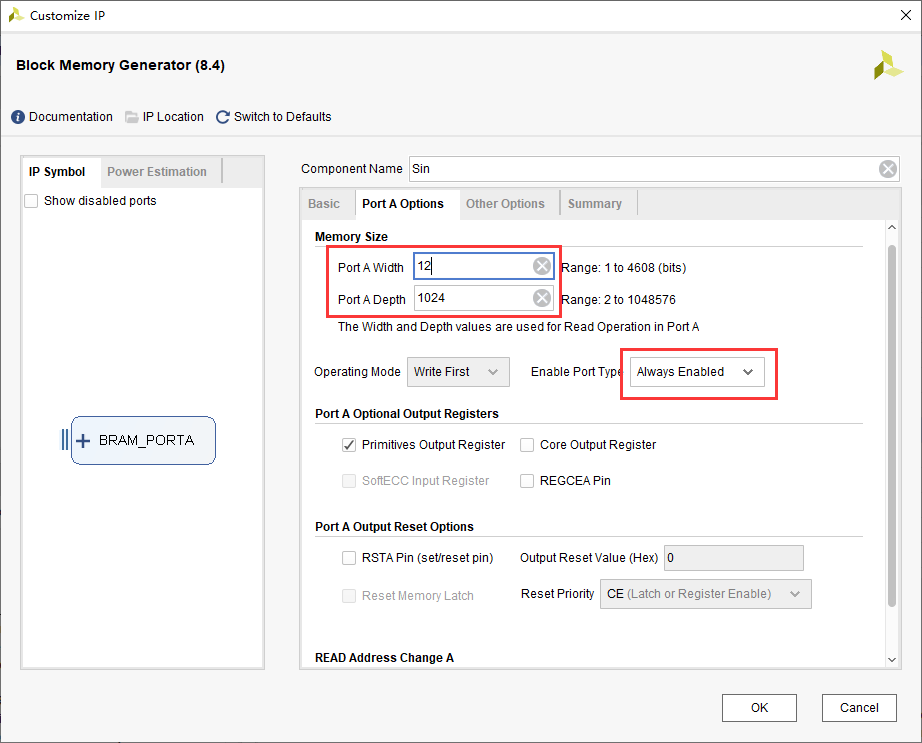Switch to the Other Options tab
This screenshot has width=922, height=743.
505,204
